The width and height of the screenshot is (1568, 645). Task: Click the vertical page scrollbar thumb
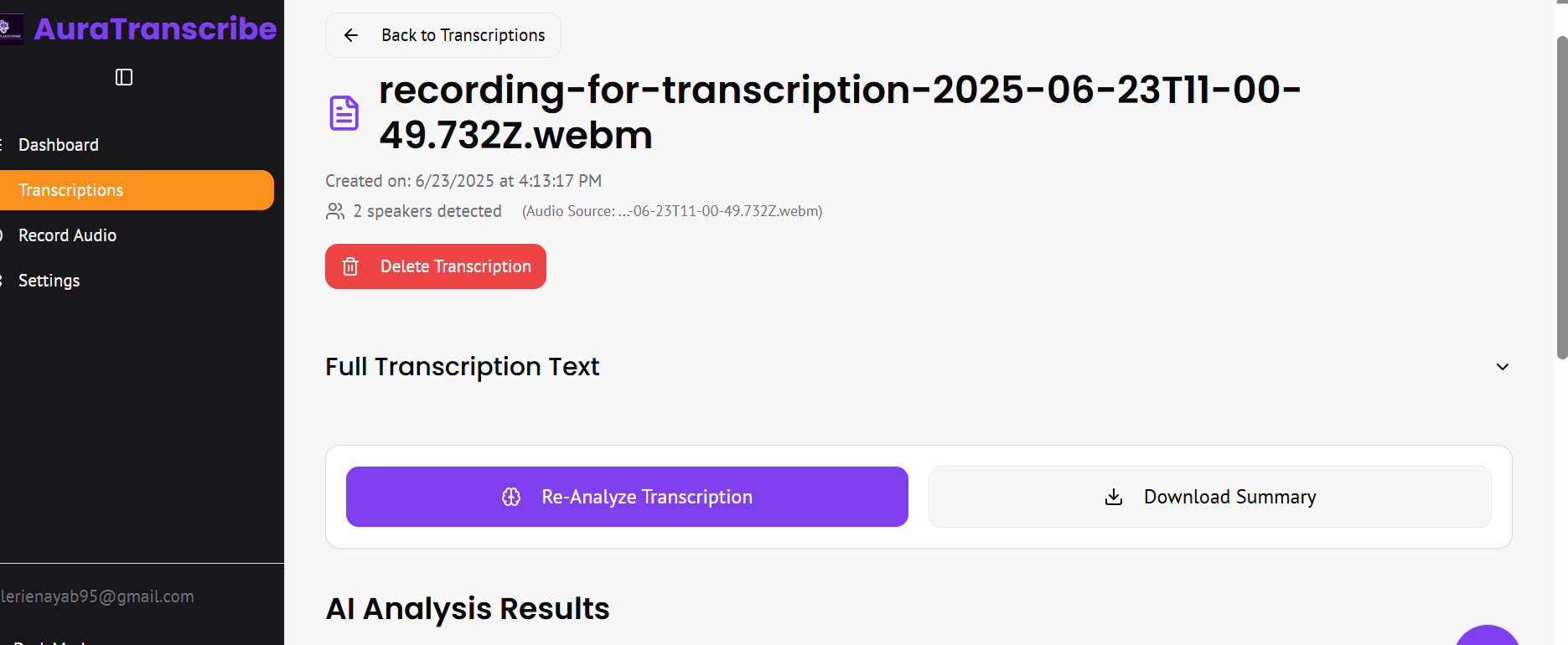coord(1561,197)
